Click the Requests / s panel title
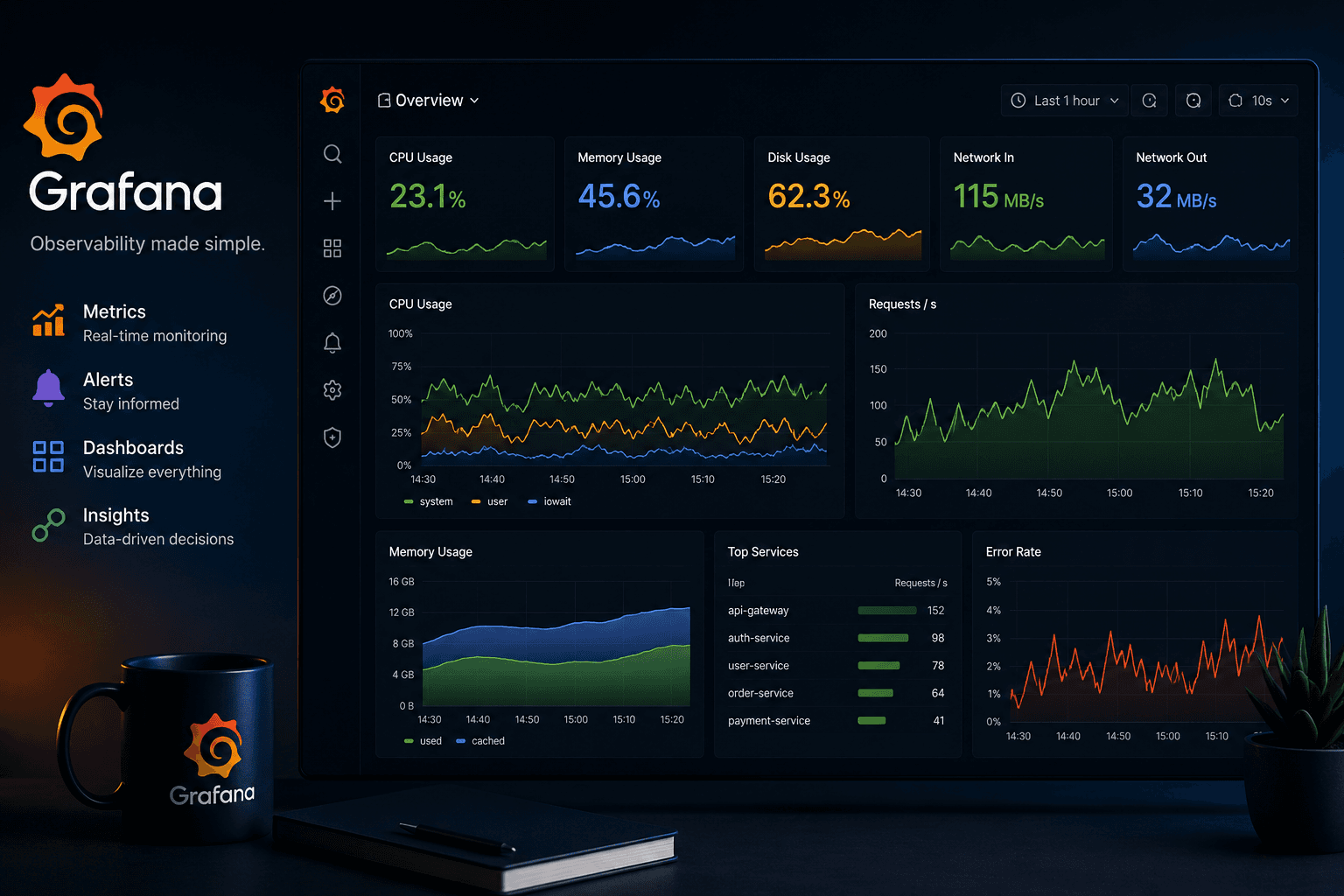 coord(902,304)
